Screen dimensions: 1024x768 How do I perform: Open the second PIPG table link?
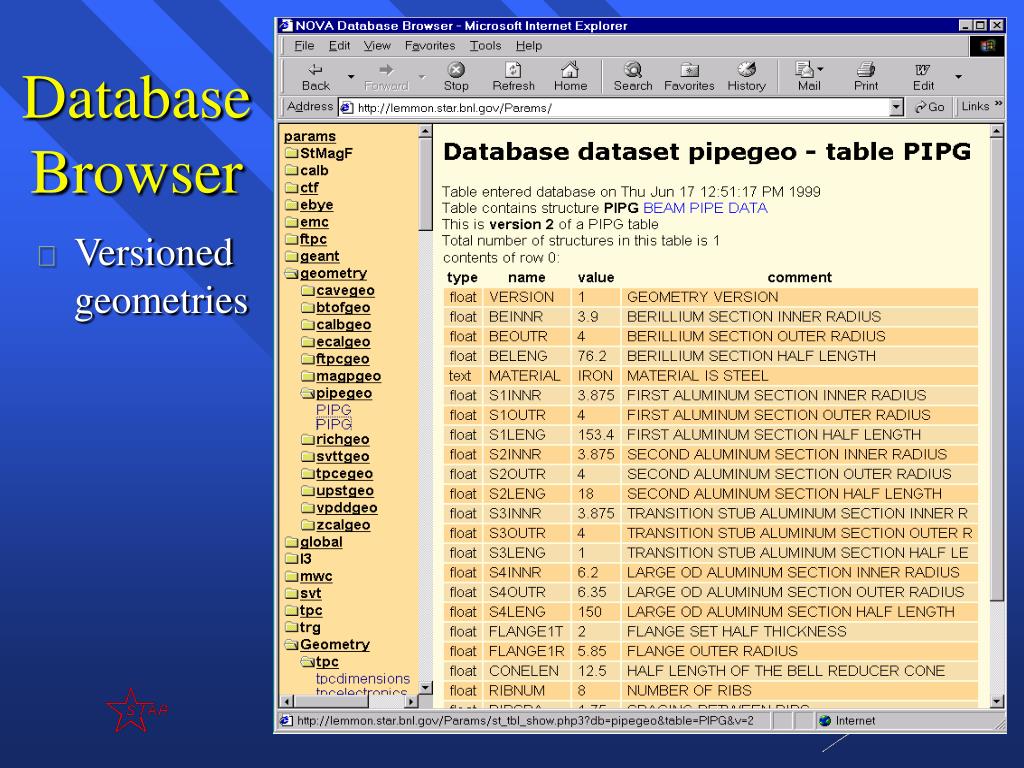point(334,424)
